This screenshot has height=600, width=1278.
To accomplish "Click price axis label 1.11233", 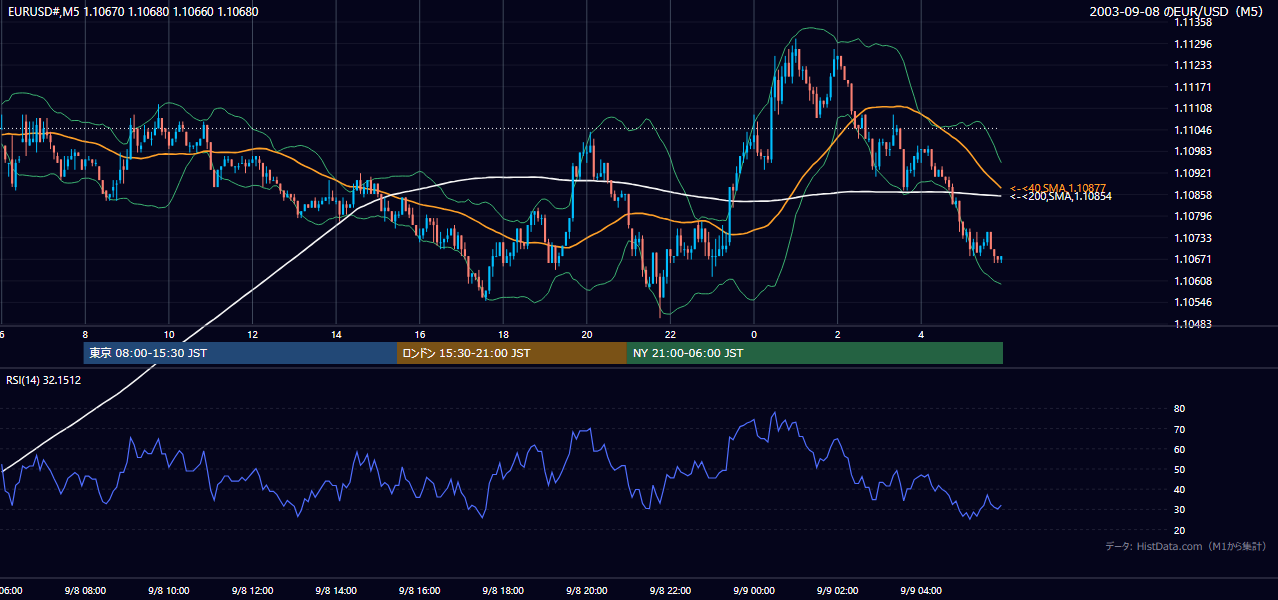I will point(1195,65).
